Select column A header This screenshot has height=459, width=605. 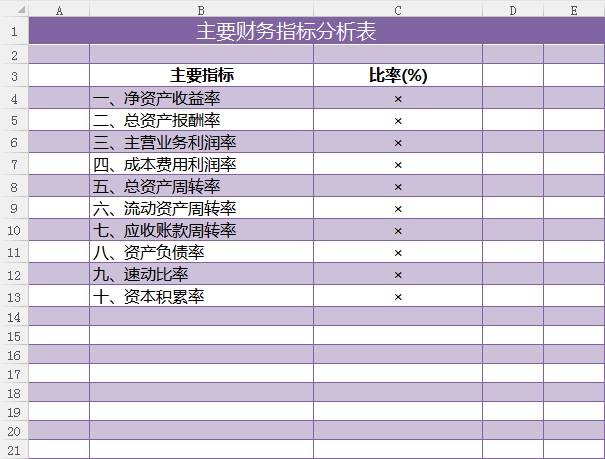click(59, 10)
